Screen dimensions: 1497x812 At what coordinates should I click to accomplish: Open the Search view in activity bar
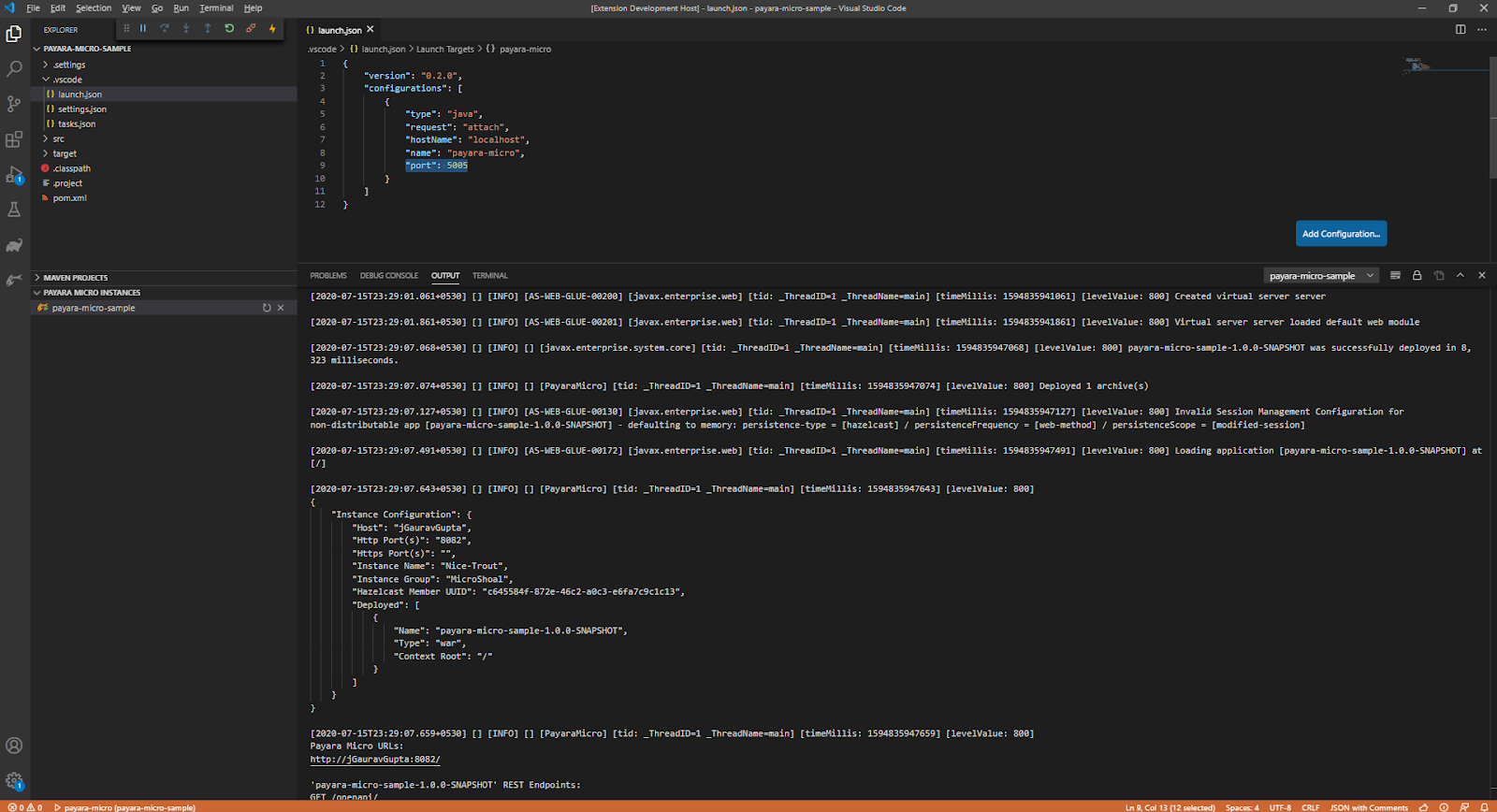[x=14, y=69]
